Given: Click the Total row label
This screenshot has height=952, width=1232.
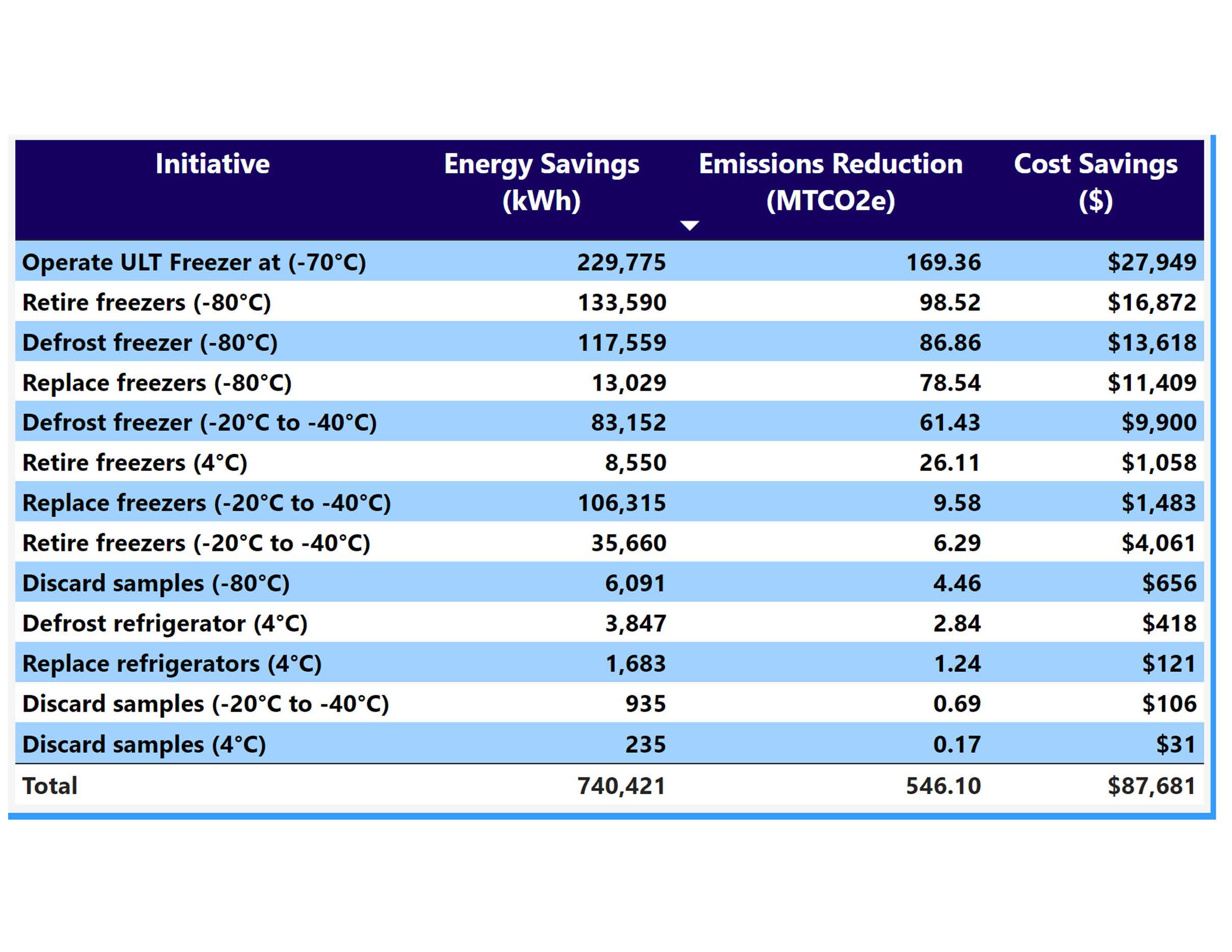Looking at the screenshot, I should pyautogui.click(x=50, y=786).
